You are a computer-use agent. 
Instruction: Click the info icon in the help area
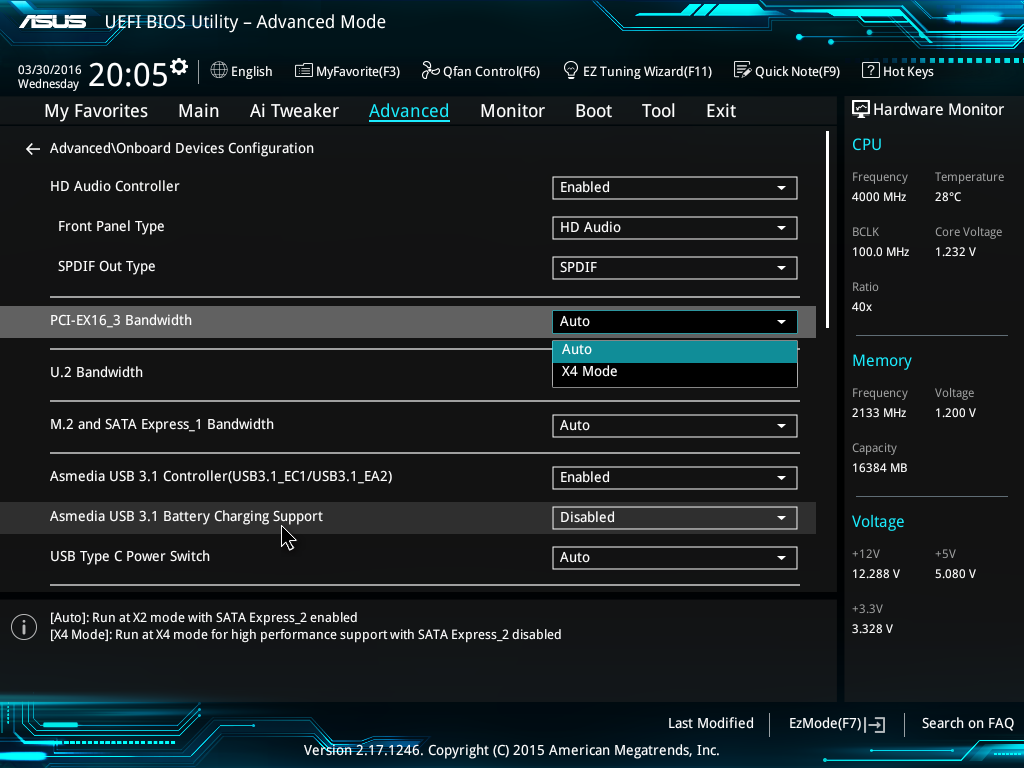pyautogui.click(x=23, y=627)
